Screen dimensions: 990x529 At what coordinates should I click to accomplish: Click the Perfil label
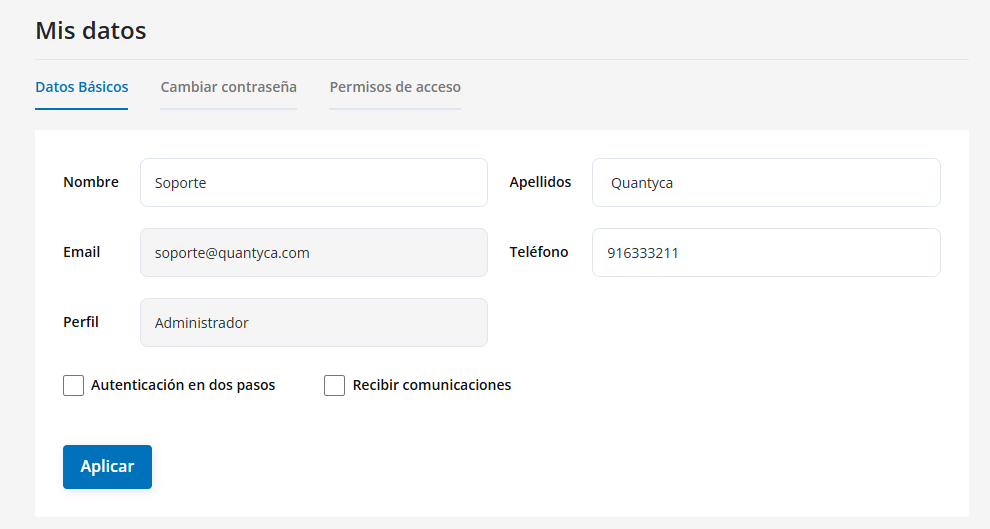coord(81,322)
